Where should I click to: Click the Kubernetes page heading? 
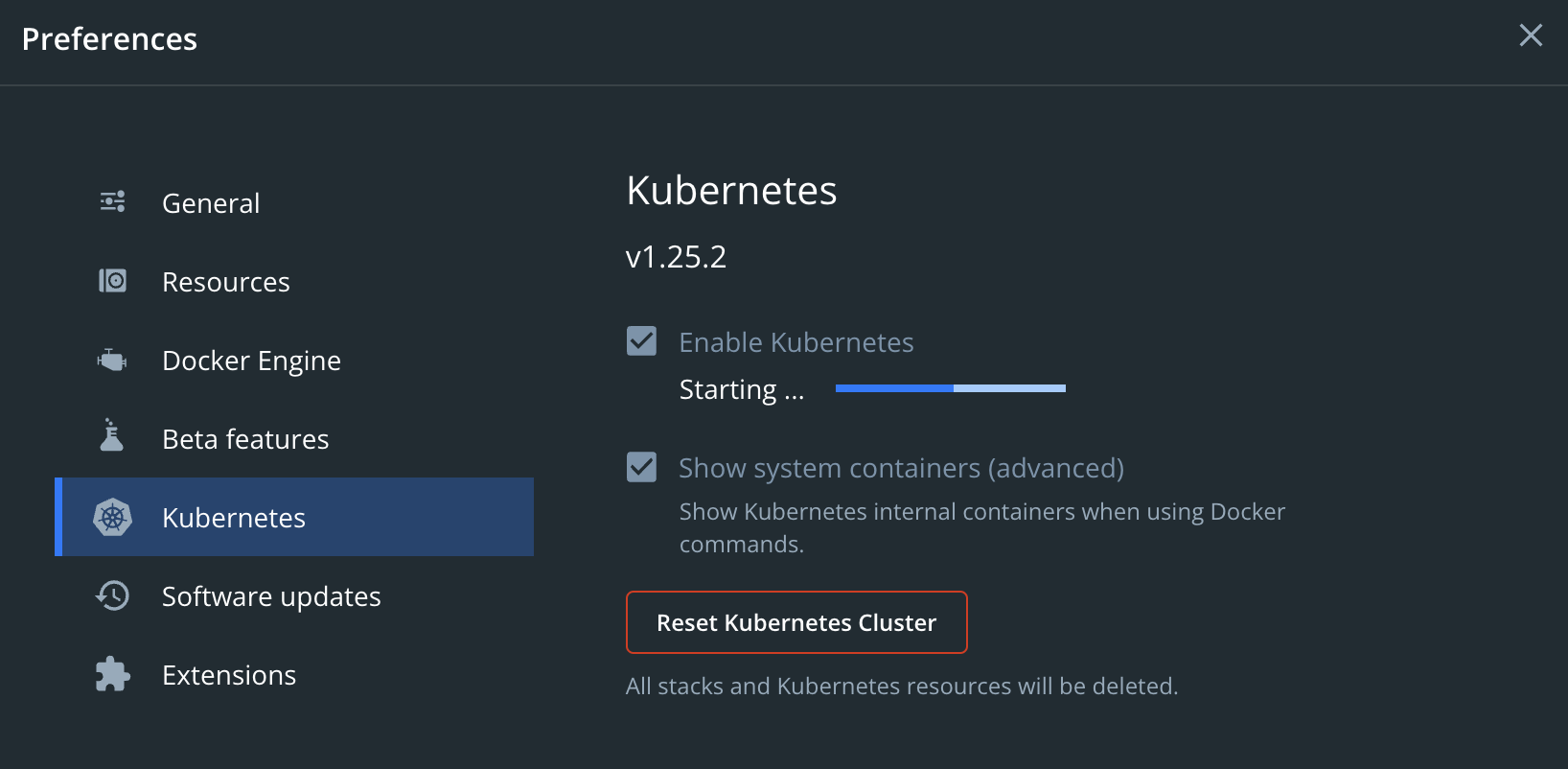[731, 190]
